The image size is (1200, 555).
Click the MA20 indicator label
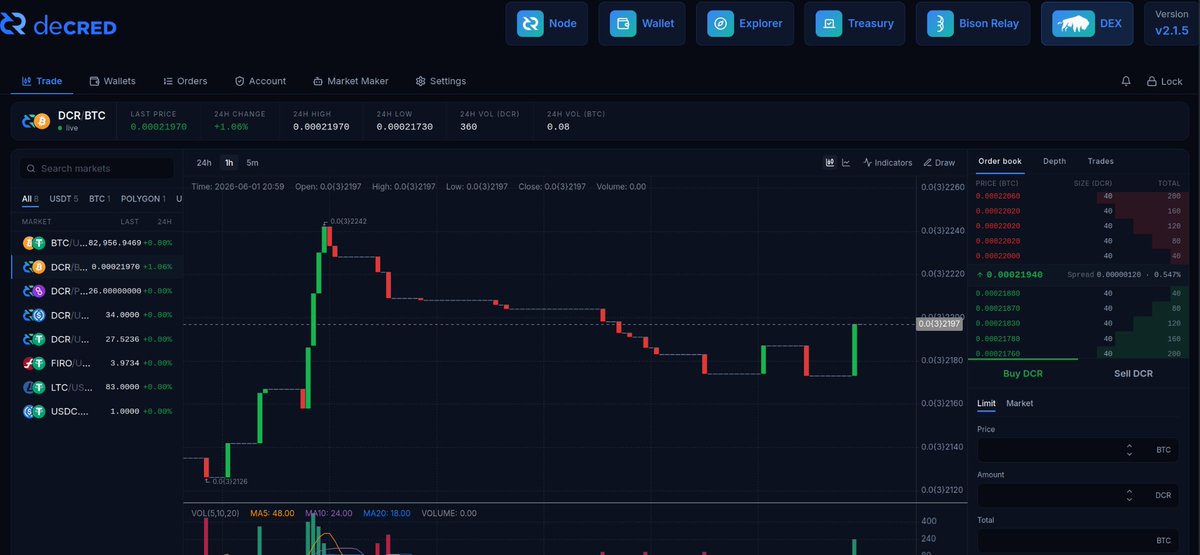[385, 513]
